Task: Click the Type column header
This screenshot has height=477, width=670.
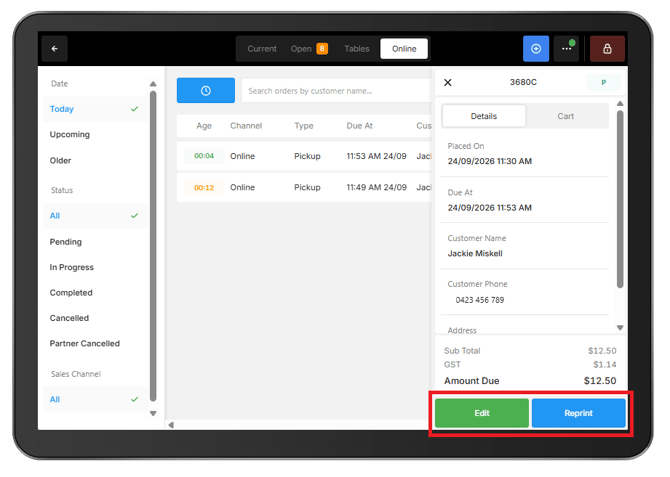Action: tap(303, 126)
